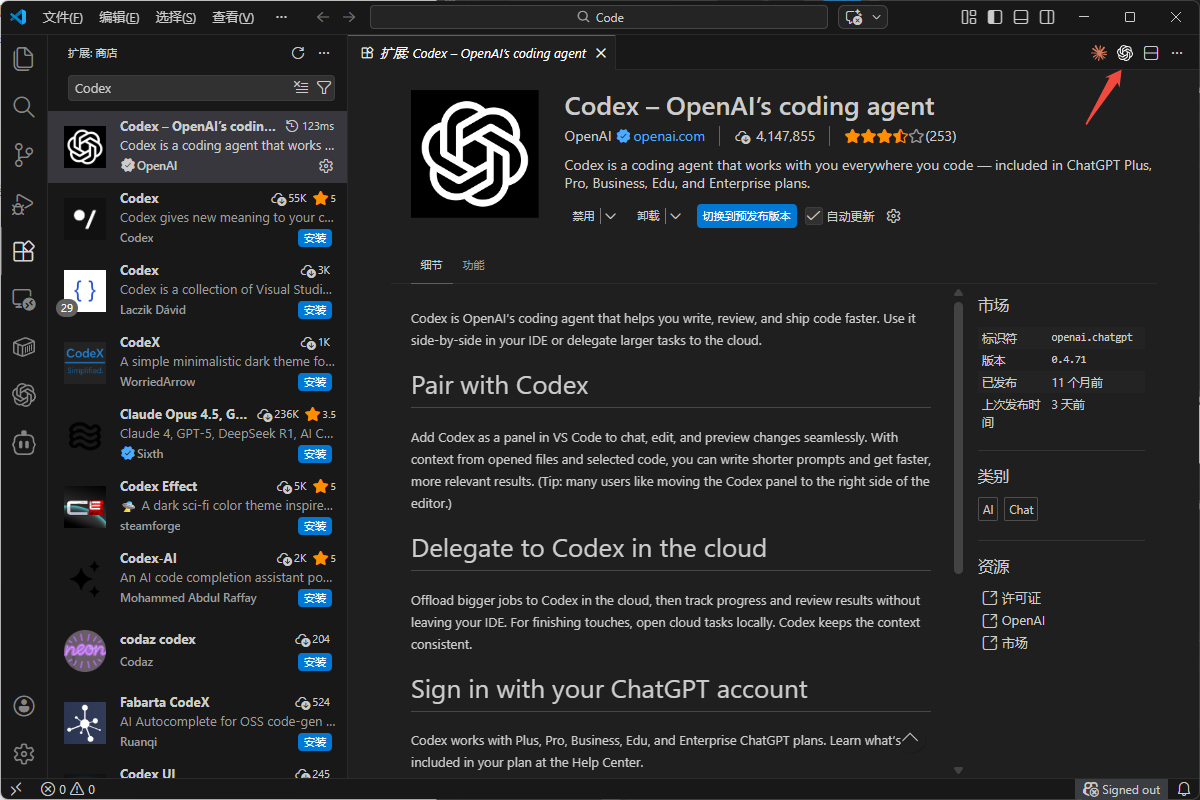The width and height of the screenshot is (1200, 800).
Task: Open the 查看(V) menu
Action: pos(233,17)
